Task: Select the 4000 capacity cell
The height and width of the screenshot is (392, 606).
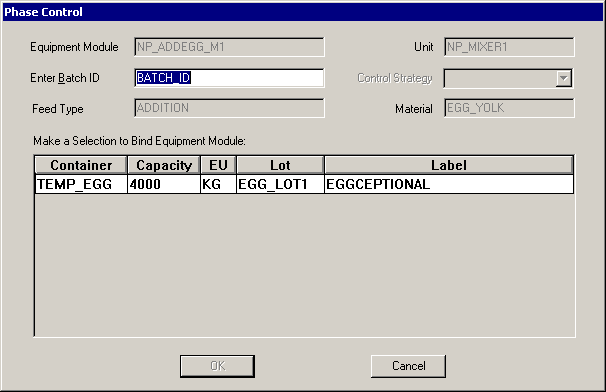Action: pyautogui.click(x=164, y=184)
